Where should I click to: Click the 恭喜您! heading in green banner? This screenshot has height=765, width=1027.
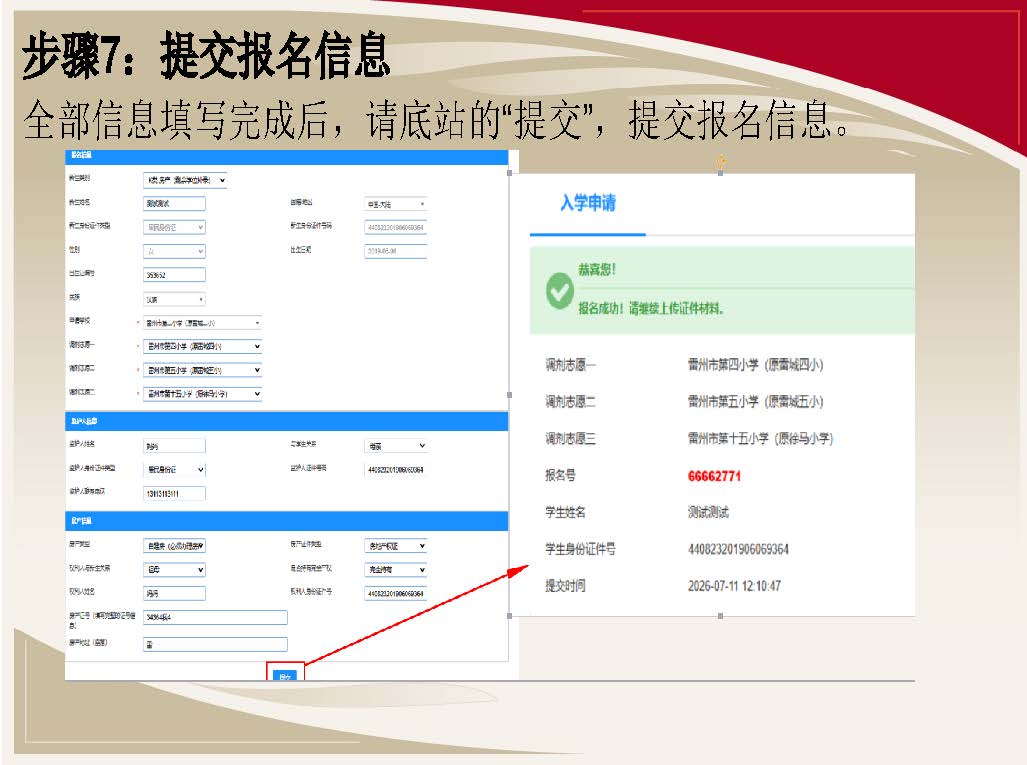597,269
